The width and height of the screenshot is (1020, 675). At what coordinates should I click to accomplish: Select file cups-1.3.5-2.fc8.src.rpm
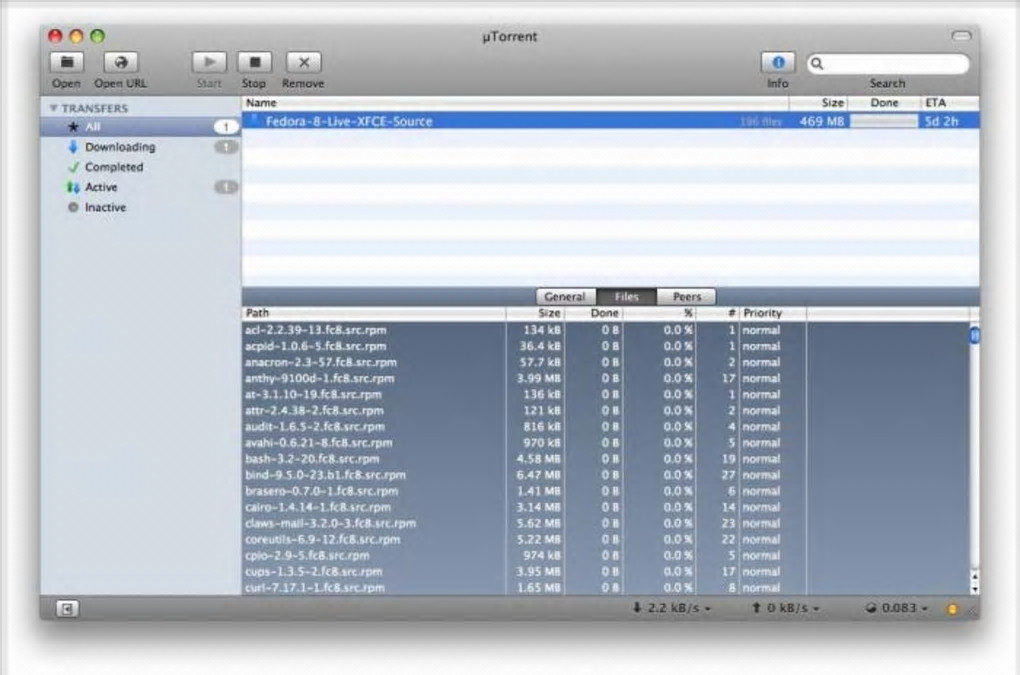[x=314, y=572]
